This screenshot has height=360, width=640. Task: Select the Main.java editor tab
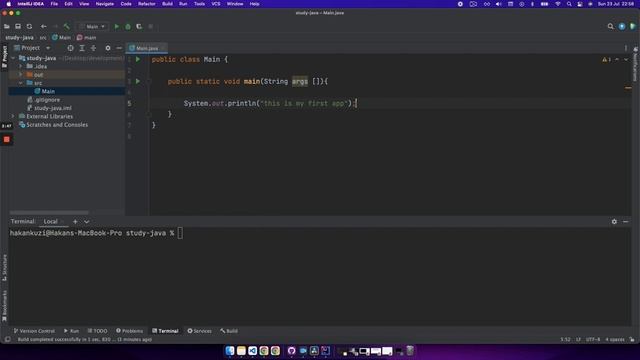146,48
